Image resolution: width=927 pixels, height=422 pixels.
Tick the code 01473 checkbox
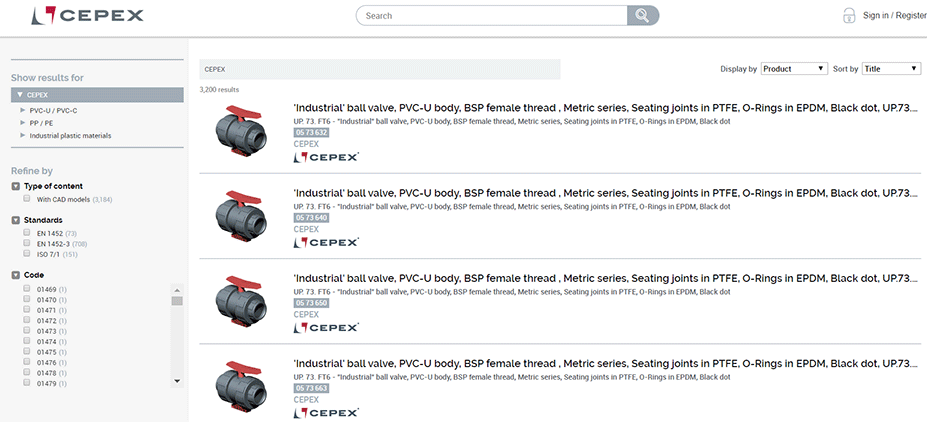pos(27,330)
